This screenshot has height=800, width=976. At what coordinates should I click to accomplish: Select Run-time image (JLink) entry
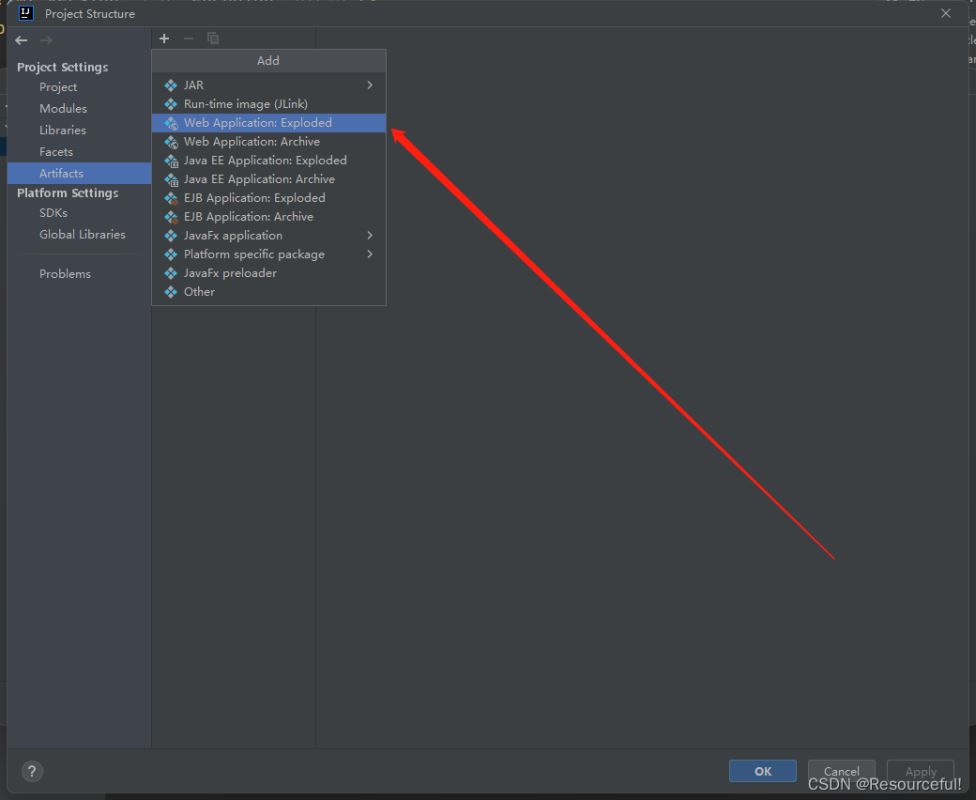[269, 104]
